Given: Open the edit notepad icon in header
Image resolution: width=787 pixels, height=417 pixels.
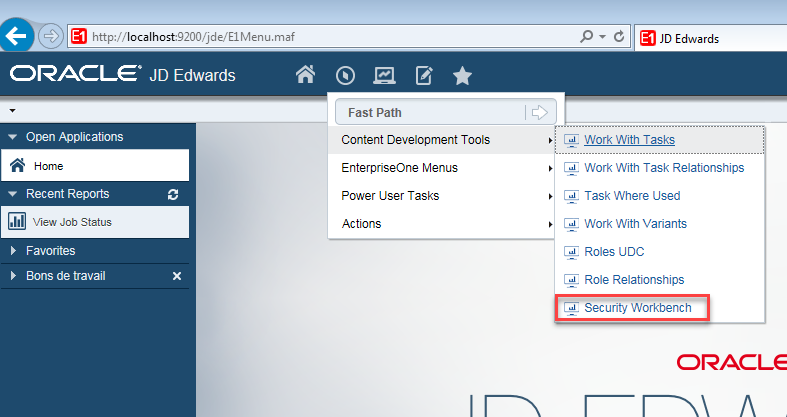Looking at the screenshot, I should tap(424, 76).
